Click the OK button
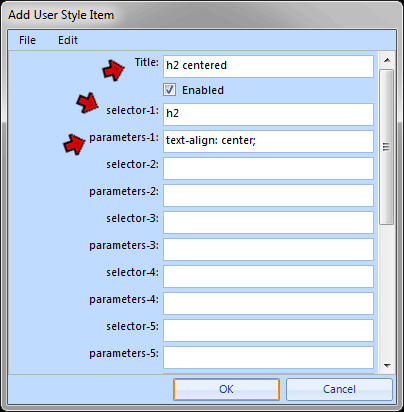This screenshot has width=404, height=412. [x=226, y=389]
